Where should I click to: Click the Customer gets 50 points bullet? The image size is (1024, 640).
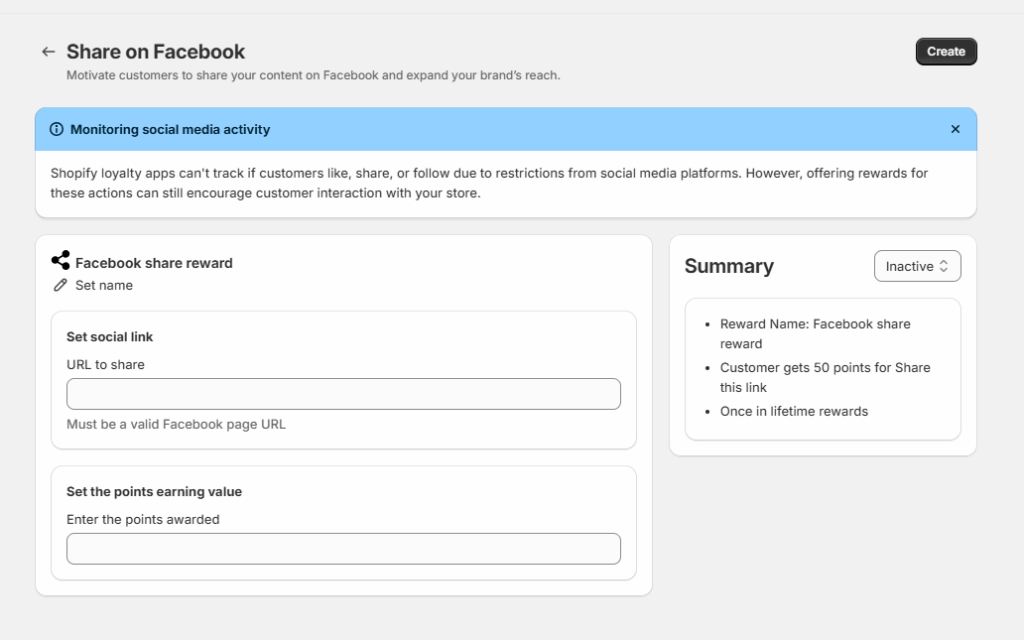tap(825, 377)
